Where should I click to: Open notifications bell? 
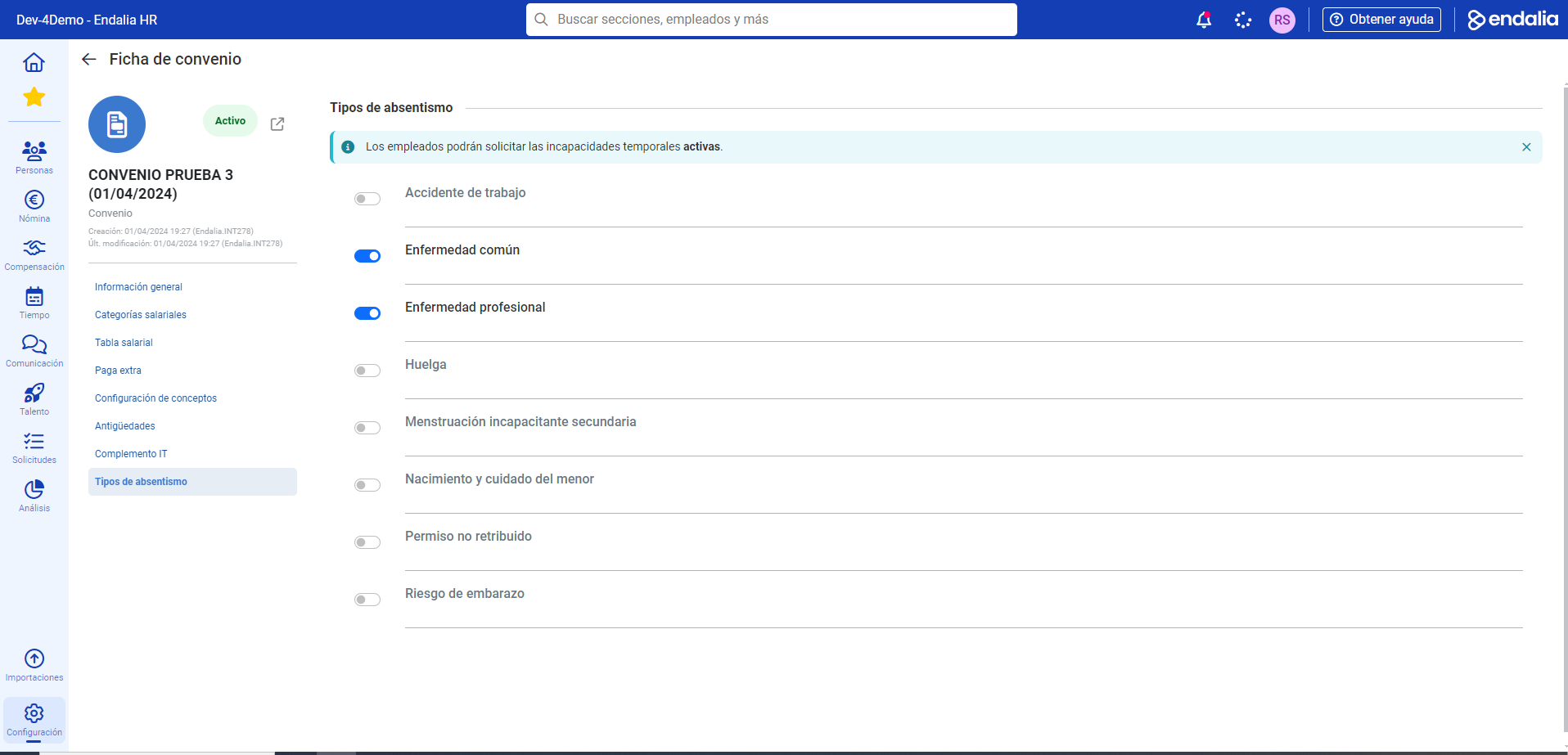click(x=1204, y=20)
